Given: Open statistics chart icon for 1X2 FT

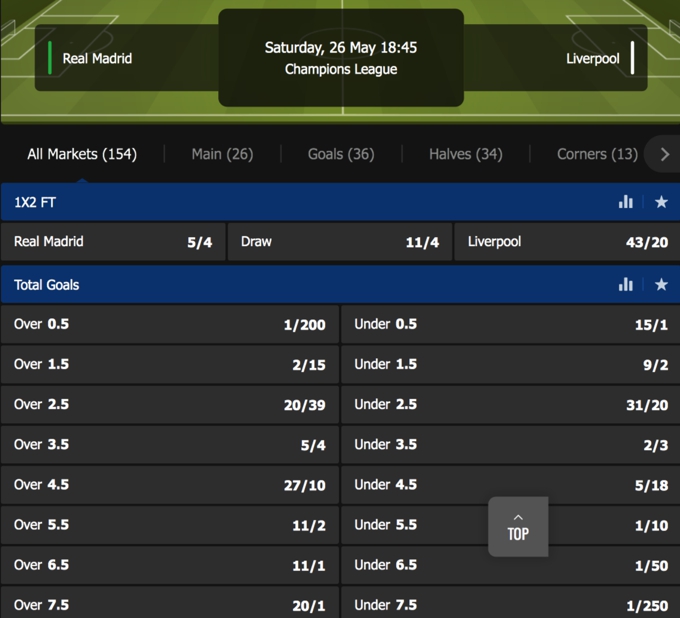Looking at the screenshot, I should [x=625, y=202].
